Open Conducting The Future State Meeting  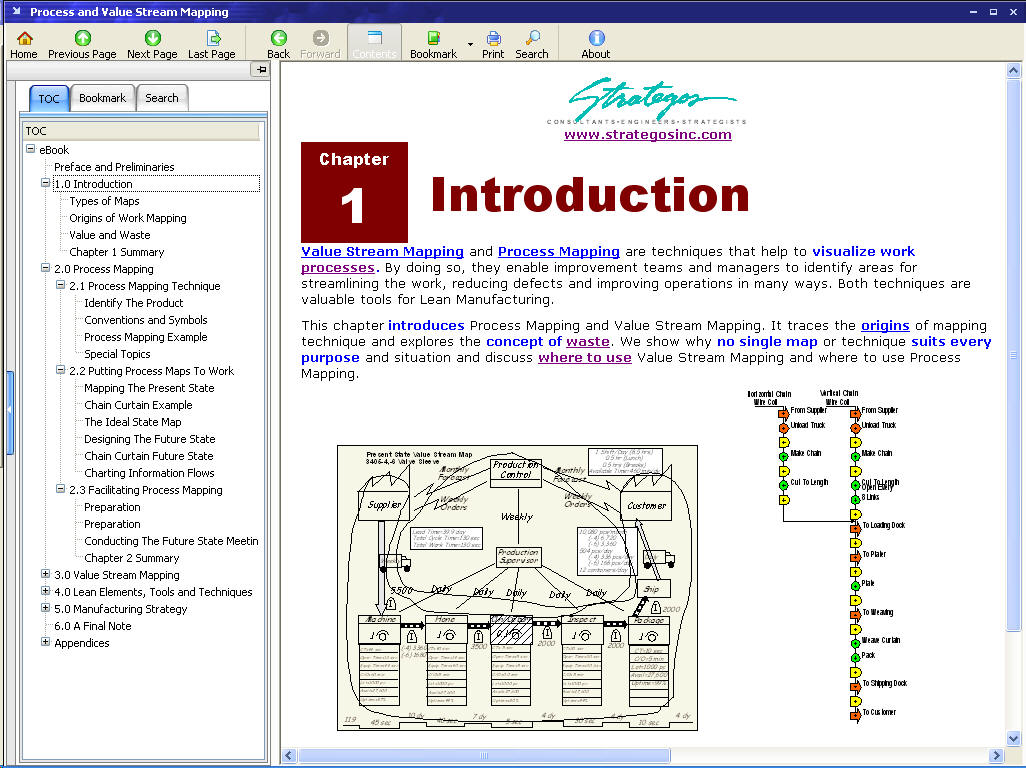click(x=171, y=541)
